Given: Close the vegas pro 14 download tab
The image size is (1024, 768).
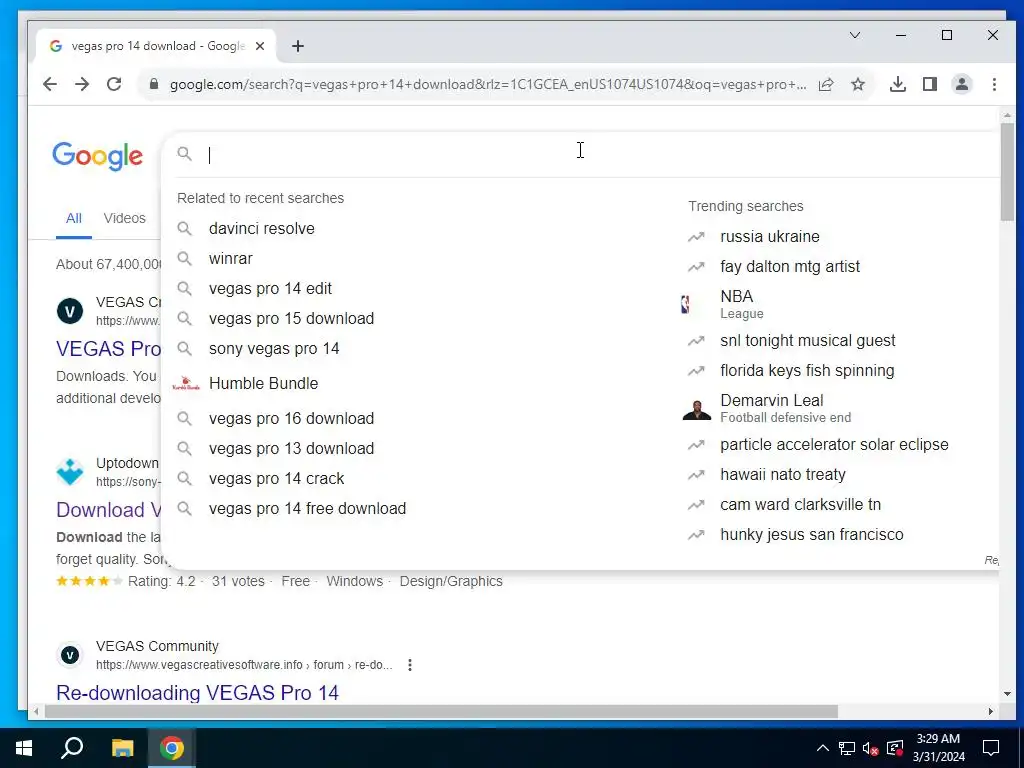Looking at the screenshot, I should tap(260, 46).
